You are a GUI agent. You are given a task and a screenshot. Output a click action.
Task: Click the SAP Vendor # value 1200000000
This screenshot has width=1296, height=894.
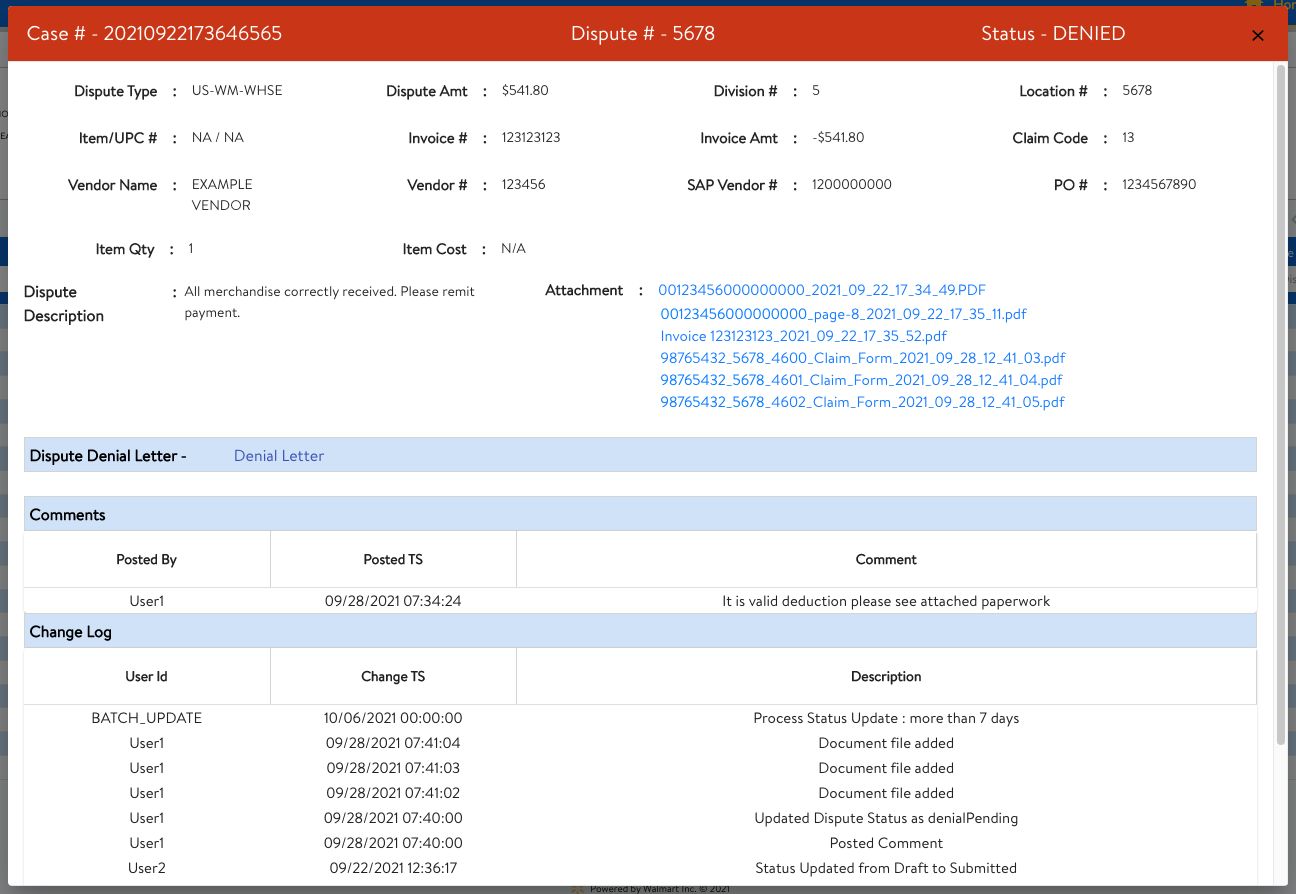tap(852, 184)
